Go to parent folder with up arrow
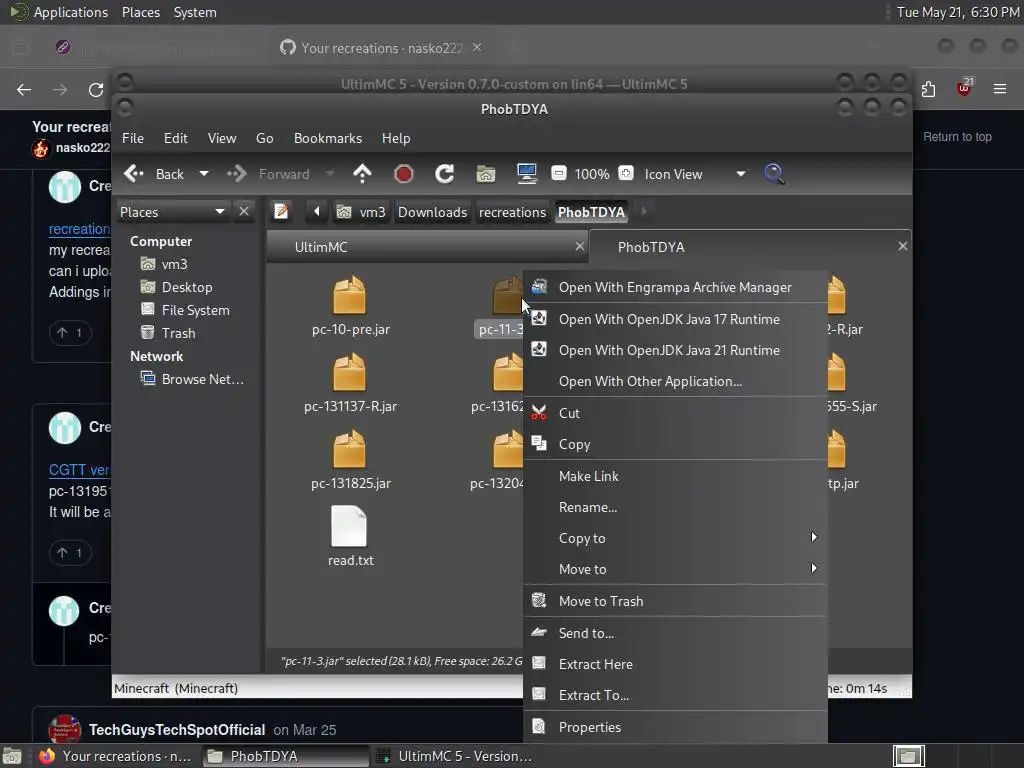Screen dimensions: 1024x768 click(x=362, y=174)
